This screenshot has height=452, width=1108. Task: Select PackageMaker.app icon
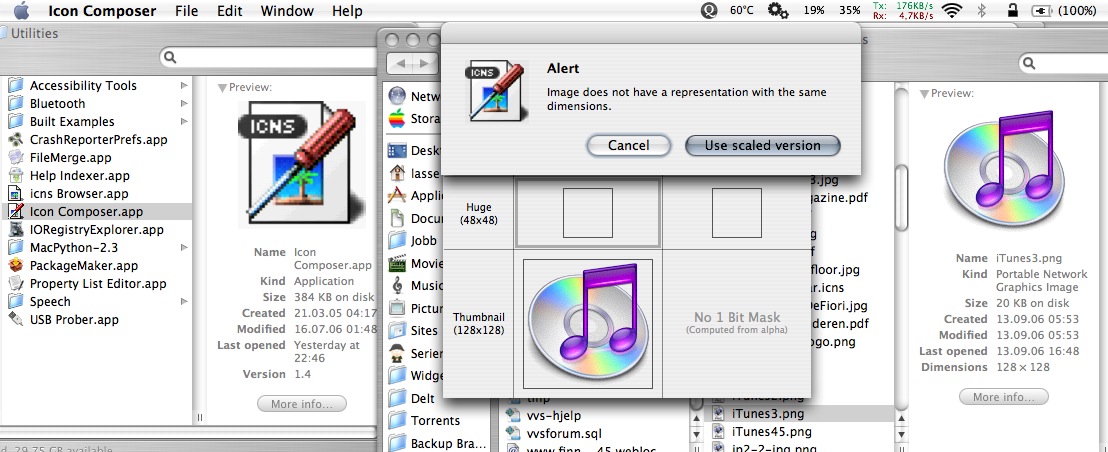coord(16,266)
